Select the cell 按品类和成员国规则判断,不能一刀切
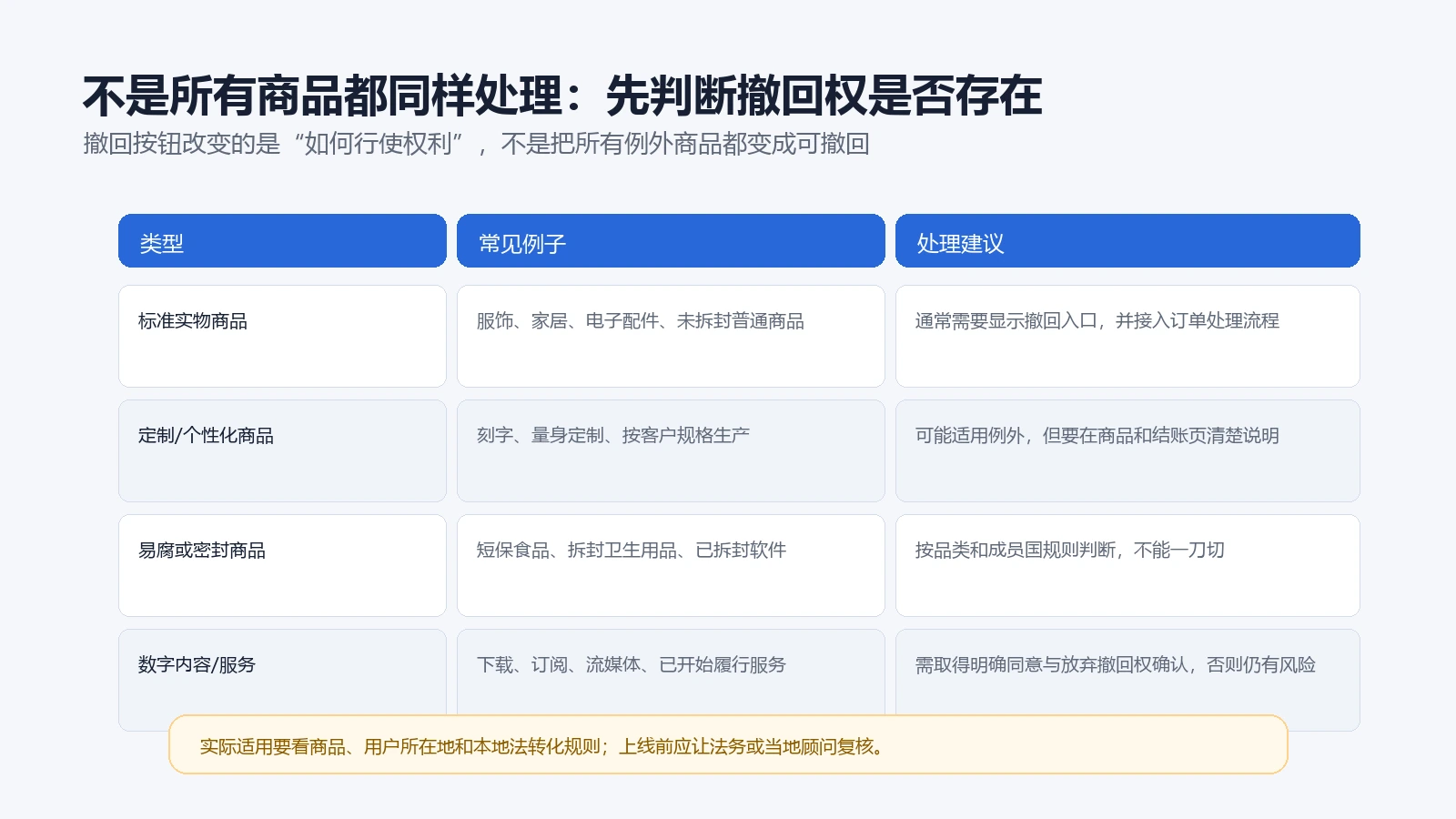The image size is (1456, 819). 1127,566
